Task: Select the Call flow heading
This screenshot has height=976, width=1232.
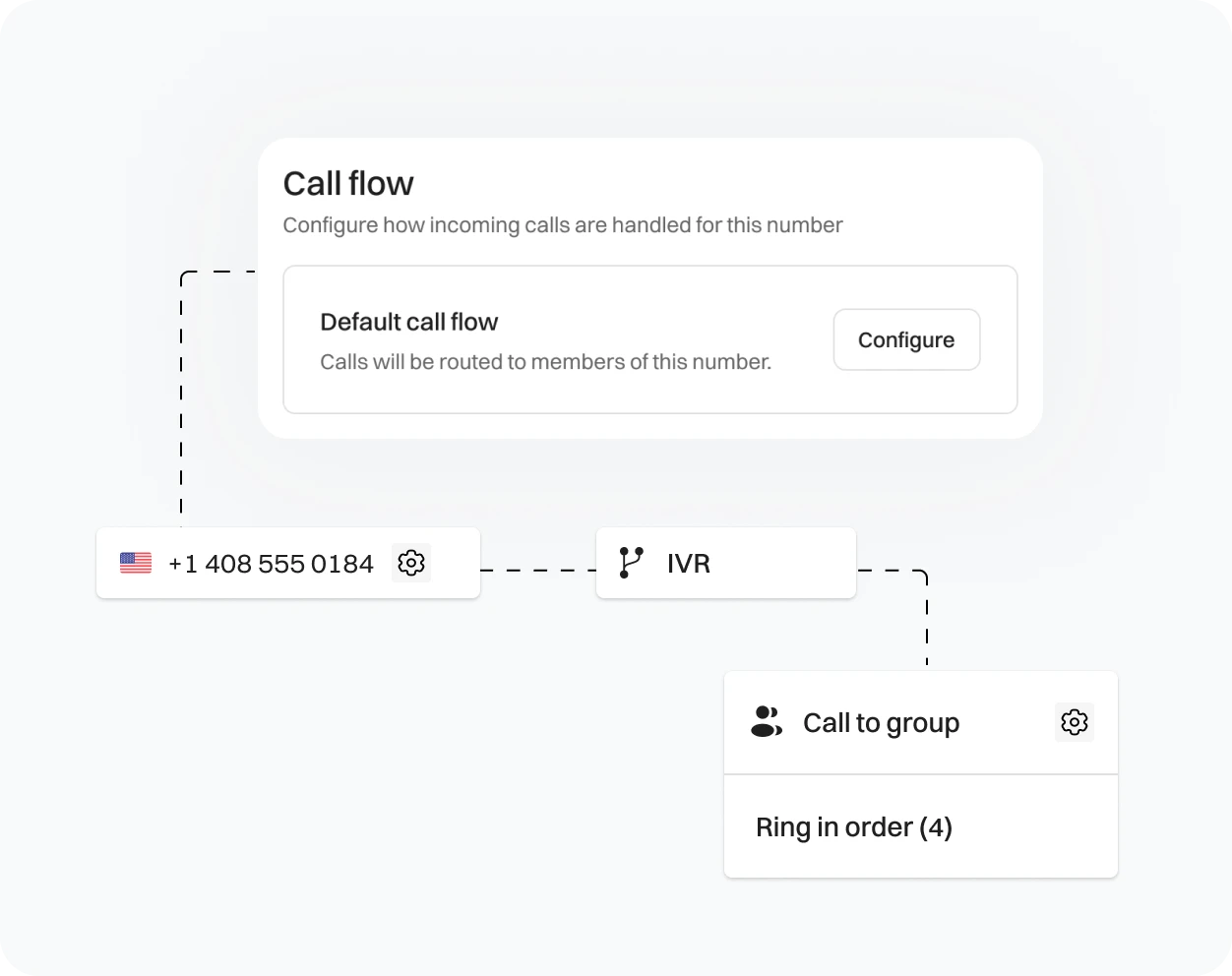Action: point(348,183)
